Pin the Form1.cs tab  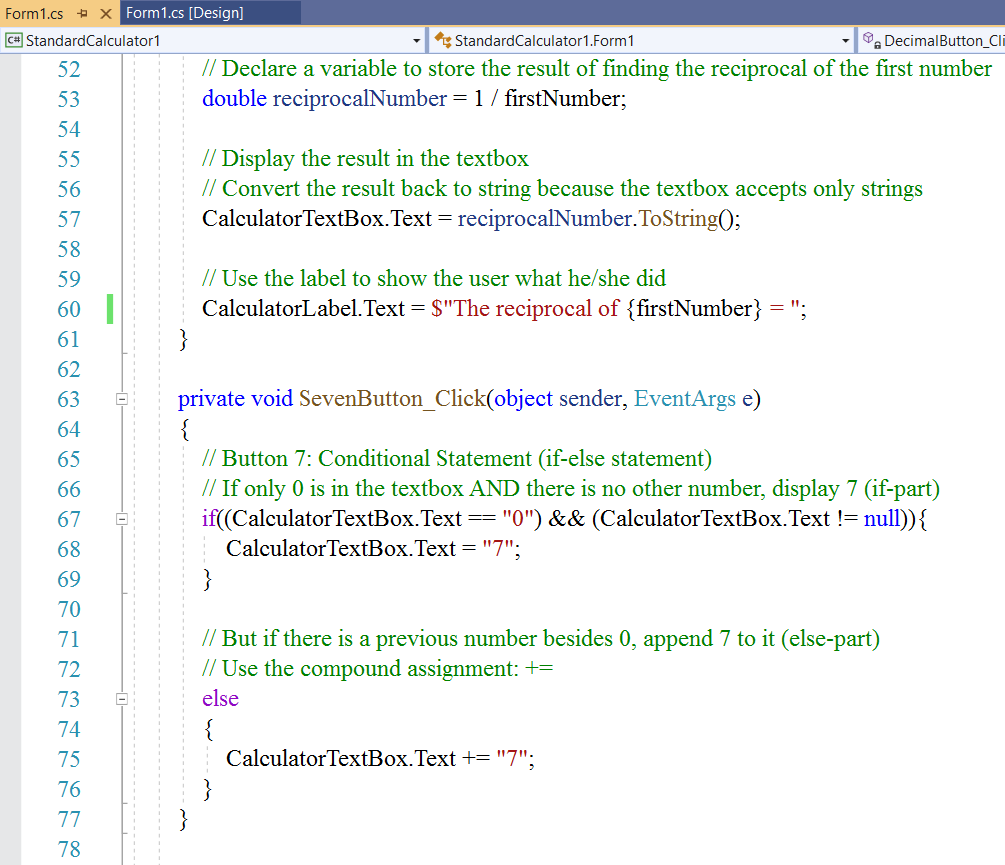83,13
